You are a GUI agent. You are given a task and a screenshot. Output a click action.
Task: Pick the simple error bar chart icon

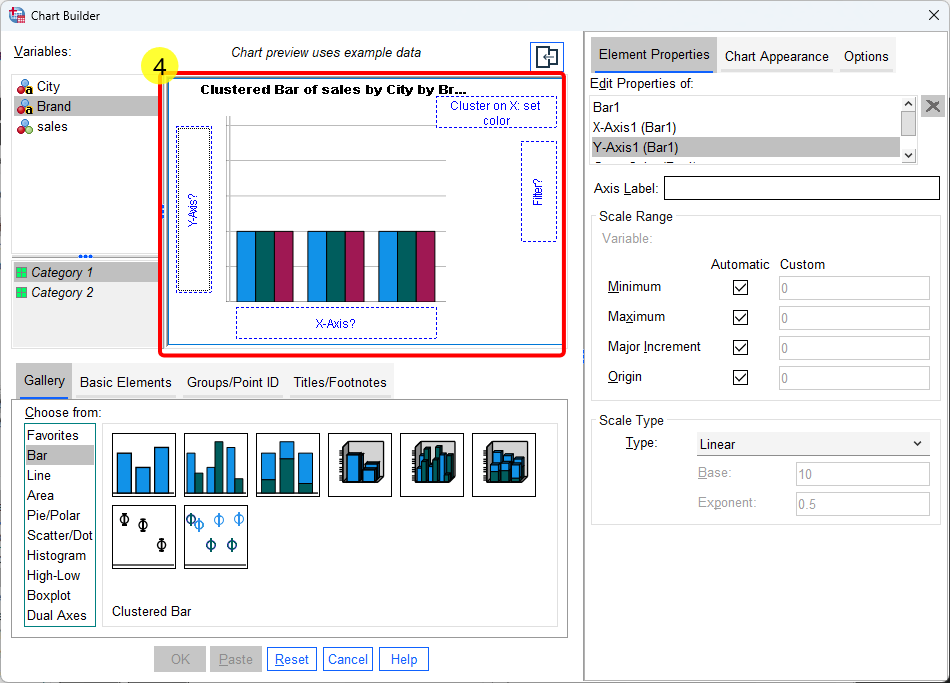click(143, 537)
